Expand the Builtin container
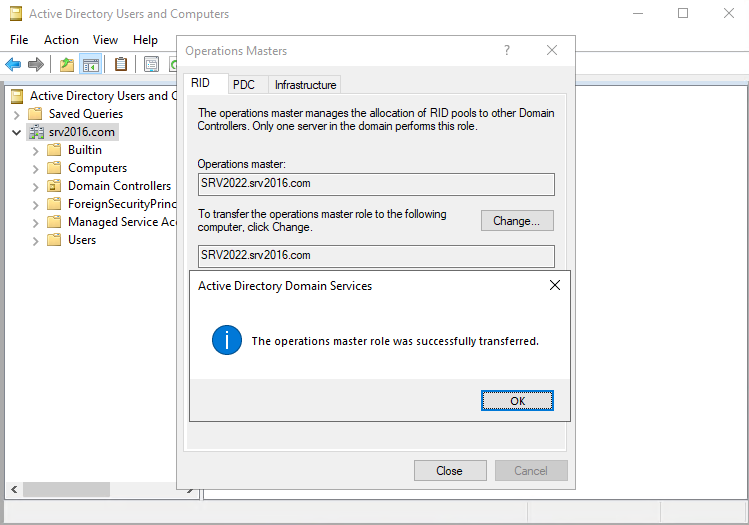This screenshot has width=749, height=525. tap(35, 151)
